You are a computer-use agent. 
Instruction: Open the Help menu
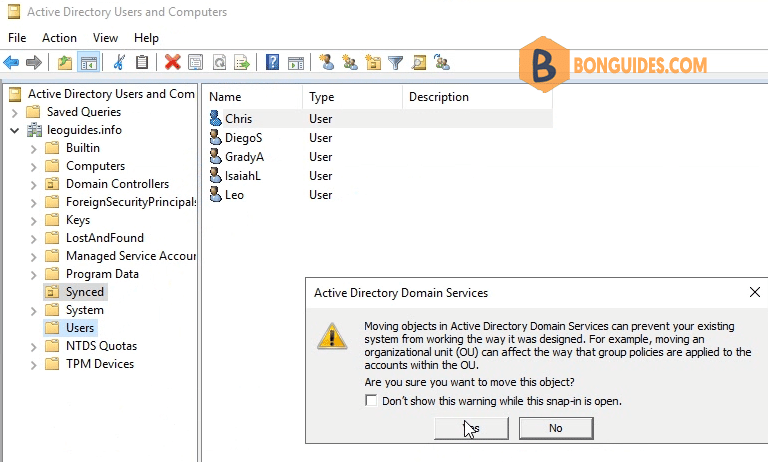pyautogui.click(x=146, y=38)
